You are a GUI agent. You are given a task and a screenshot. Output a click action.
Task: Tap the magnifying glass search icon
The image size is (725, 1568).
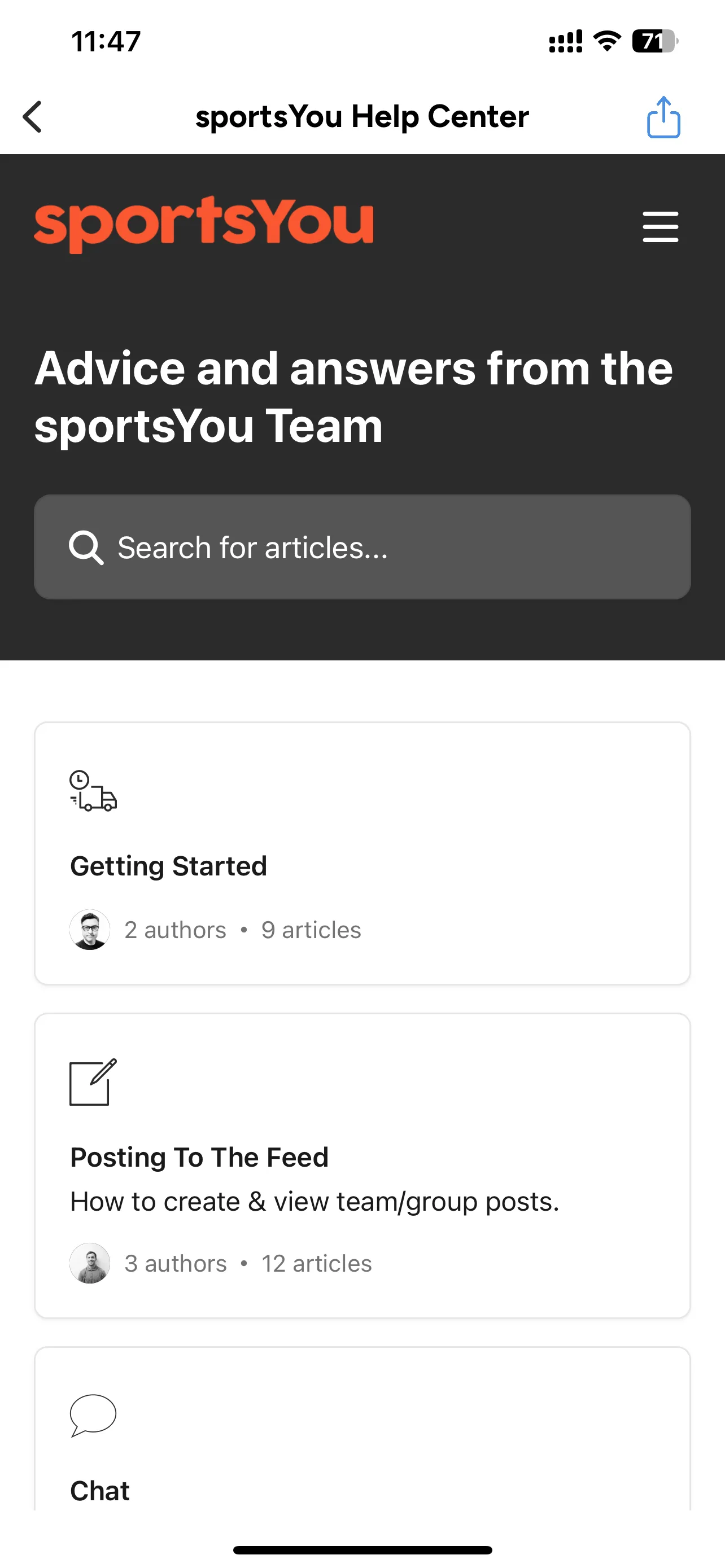[86, 547]
